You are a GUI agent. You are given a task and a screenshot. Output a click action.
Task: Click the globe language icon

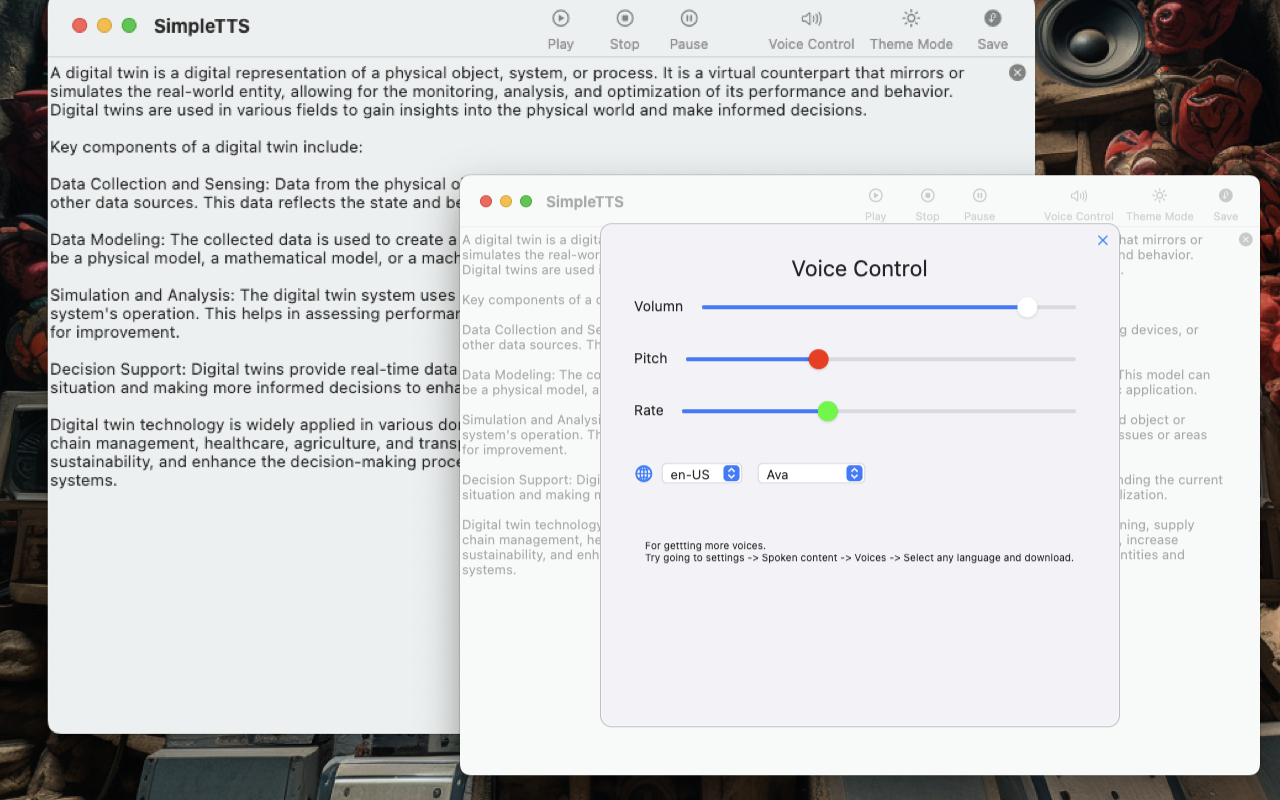coord(644,474)
